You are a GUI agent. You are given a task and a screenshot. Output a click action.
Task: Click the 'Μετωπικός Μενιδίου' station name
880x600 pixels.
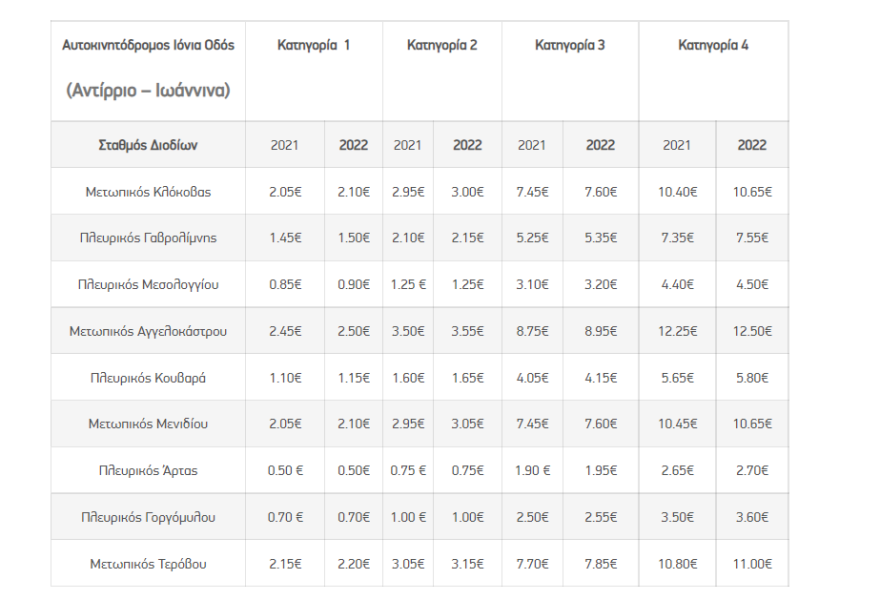click(x=148, y=424)
